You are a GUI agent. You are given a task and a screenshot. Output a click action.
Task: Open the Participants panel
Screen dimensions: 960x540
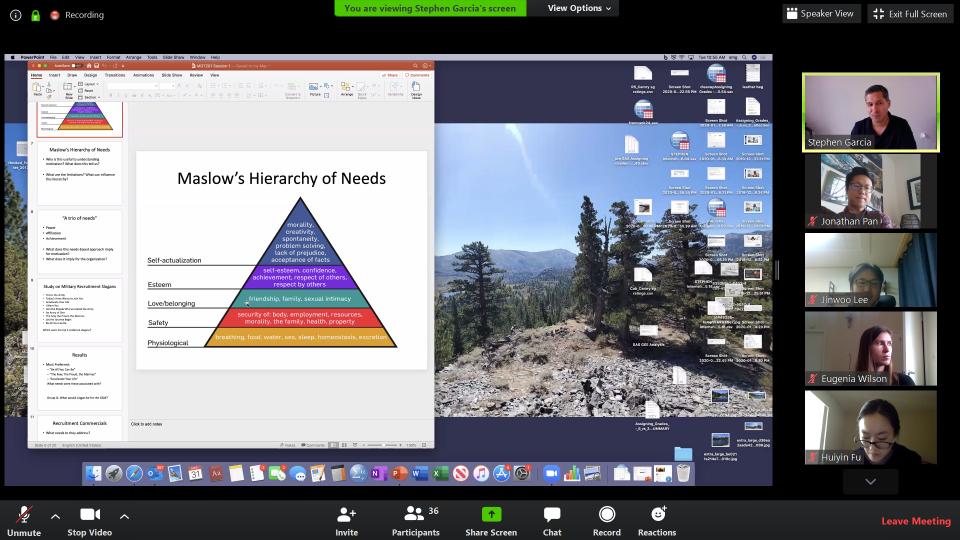click(414, 515)
